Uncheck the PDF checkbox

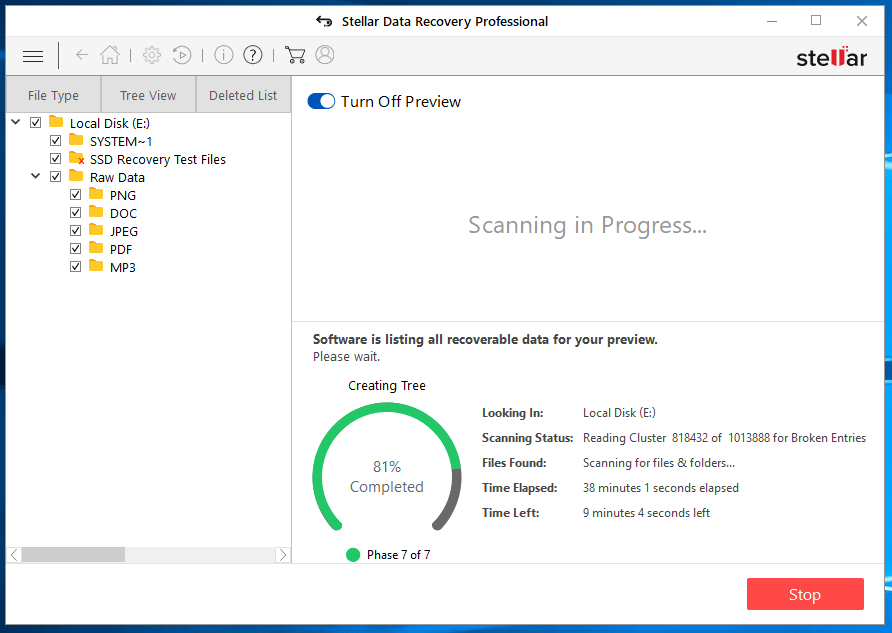[x=75, y=249]
